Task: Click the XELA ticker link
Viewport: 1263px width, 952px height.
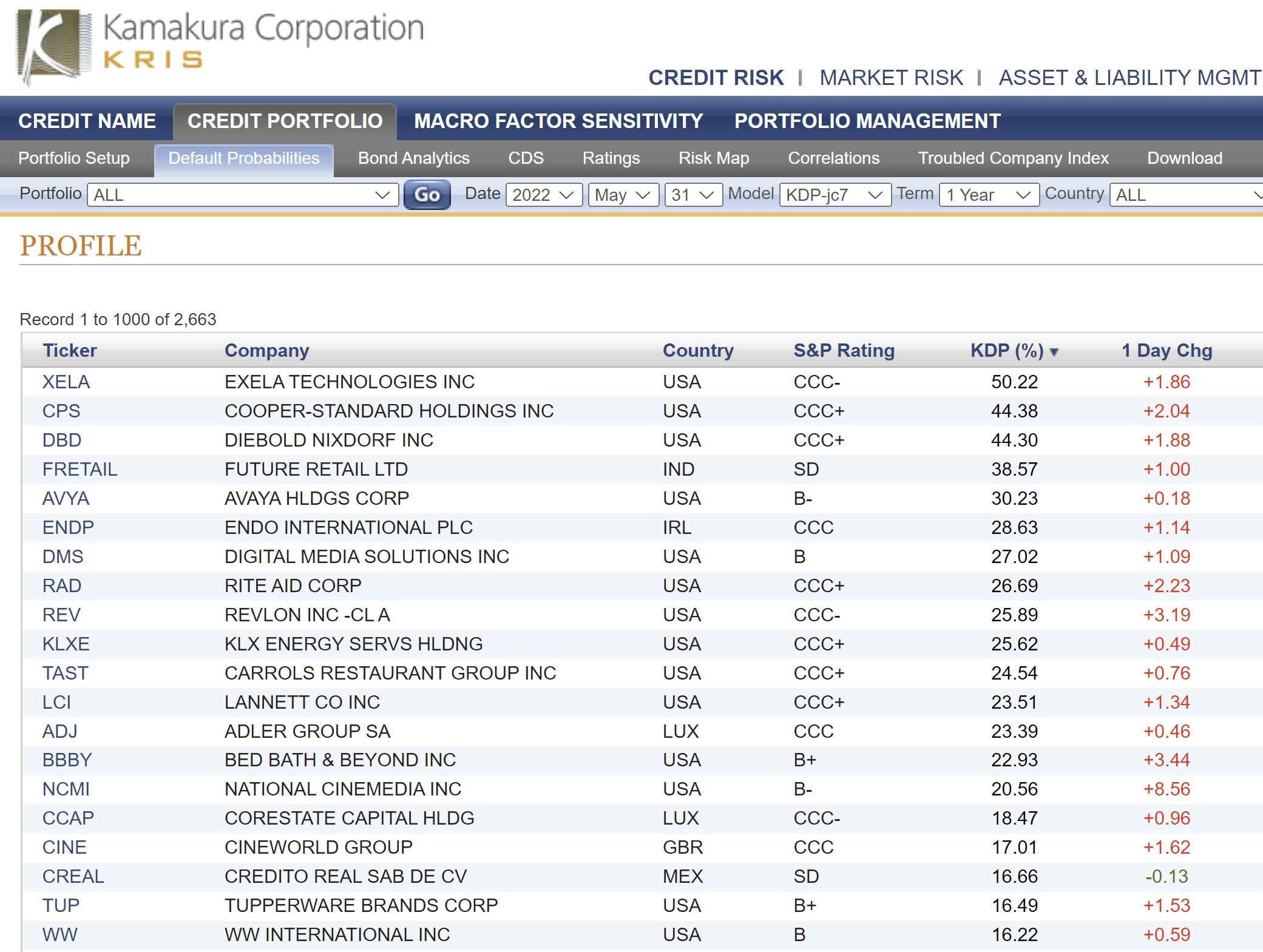Action: pos(66,382)
